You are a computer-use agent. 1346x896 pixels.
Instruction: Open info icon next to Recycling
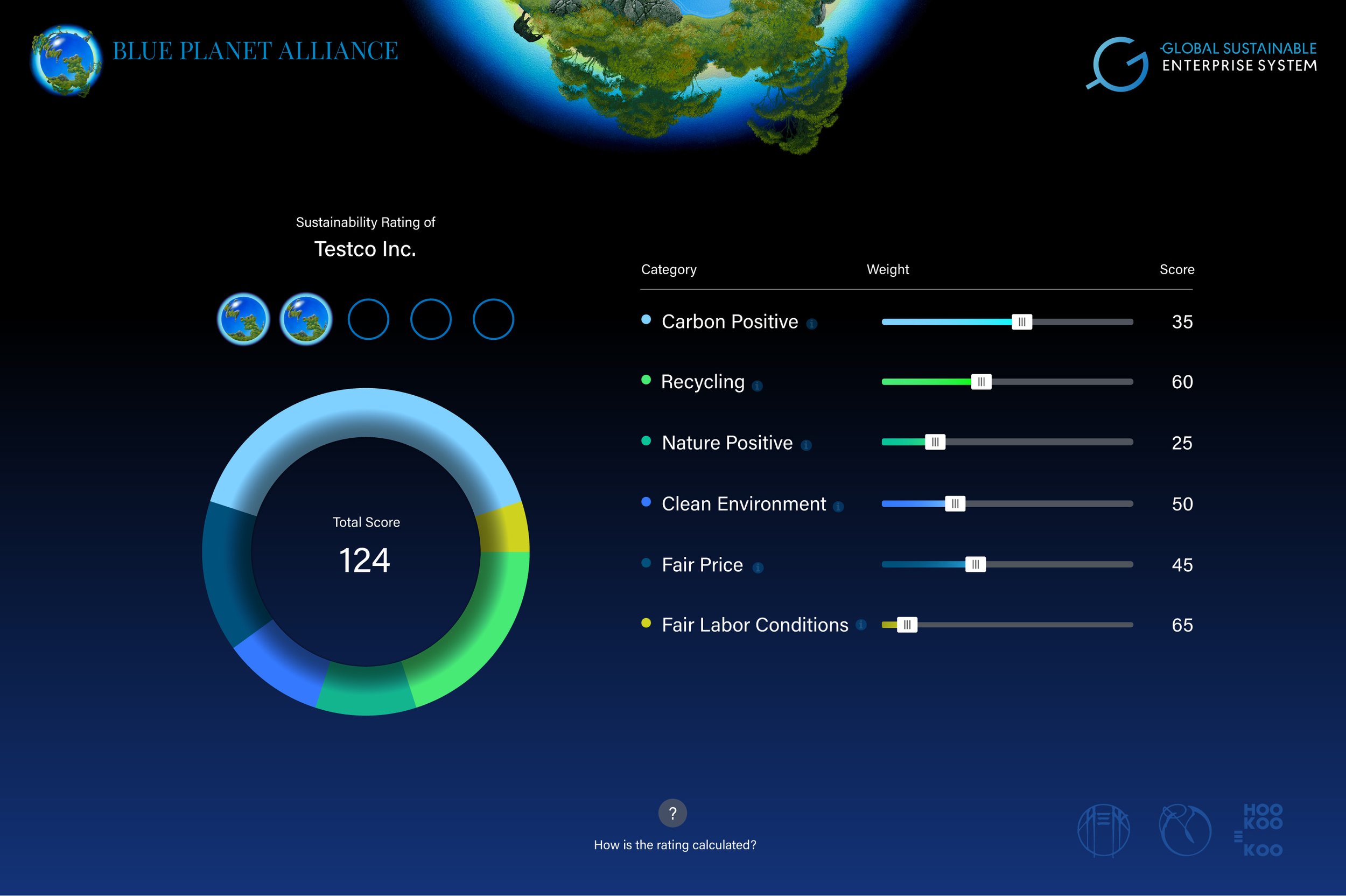coord(757,386)
